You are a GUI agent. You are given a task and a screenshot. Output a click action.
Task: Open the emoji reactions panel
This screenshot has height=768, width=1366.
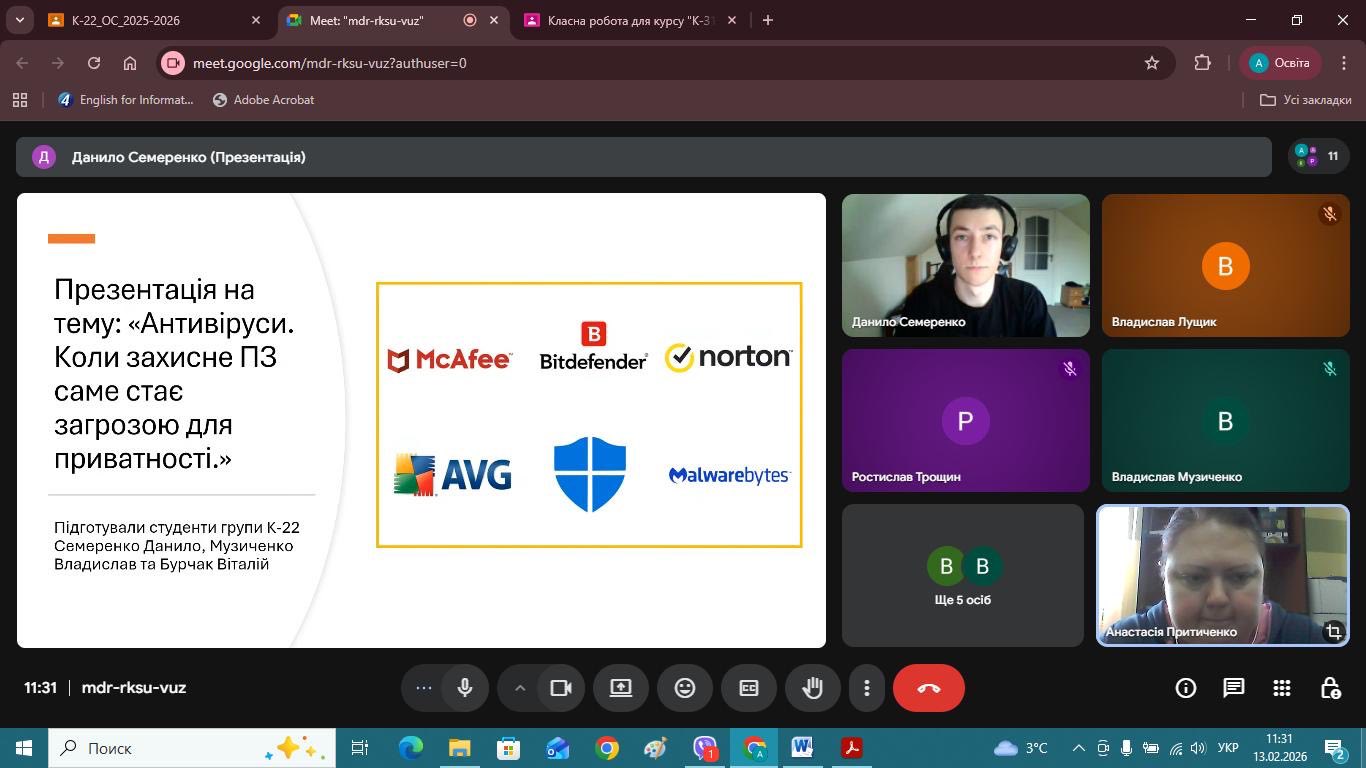point(685,688)
